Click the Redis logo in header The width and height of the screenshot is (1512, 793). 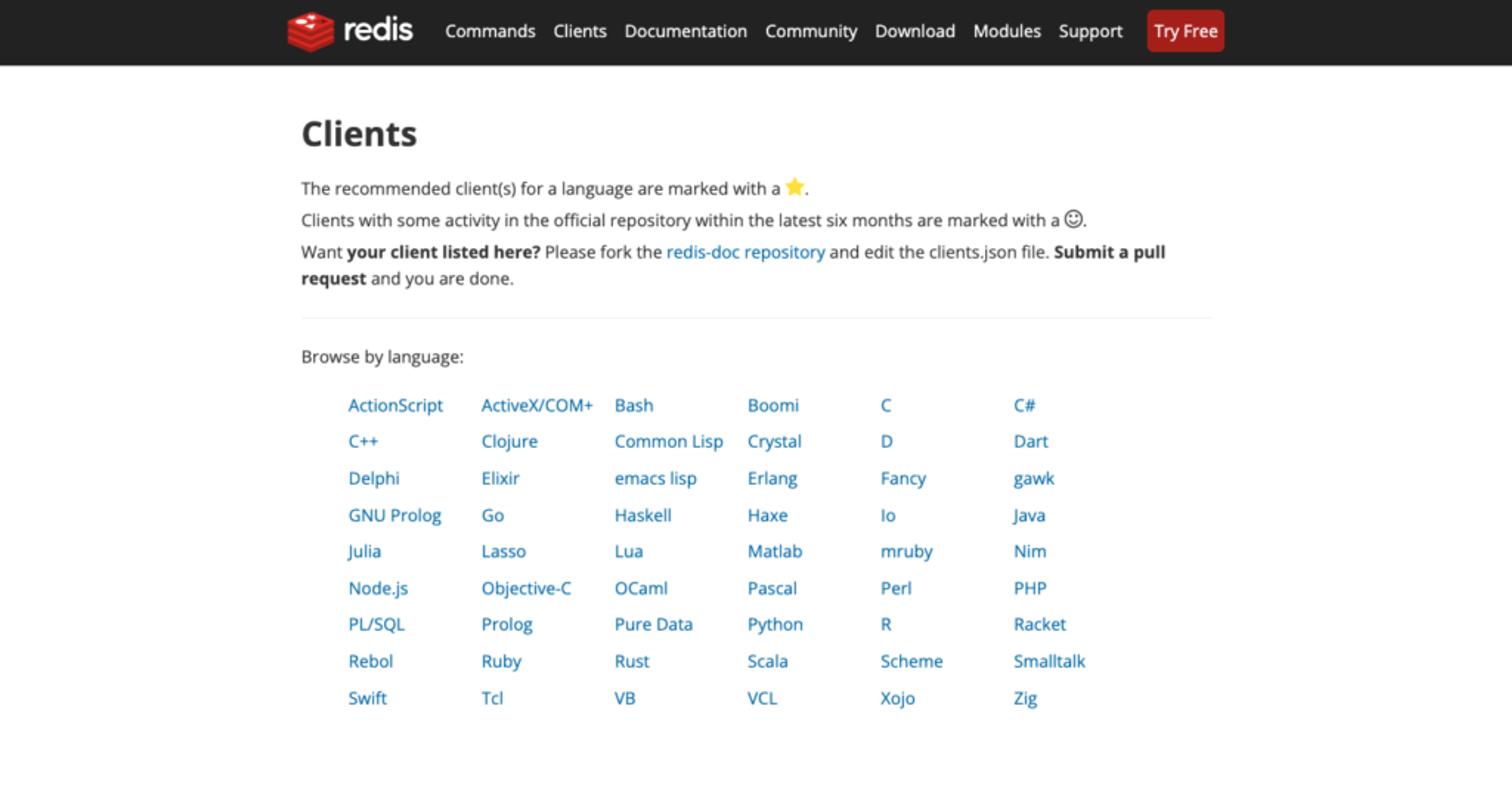tap(350, 31)
